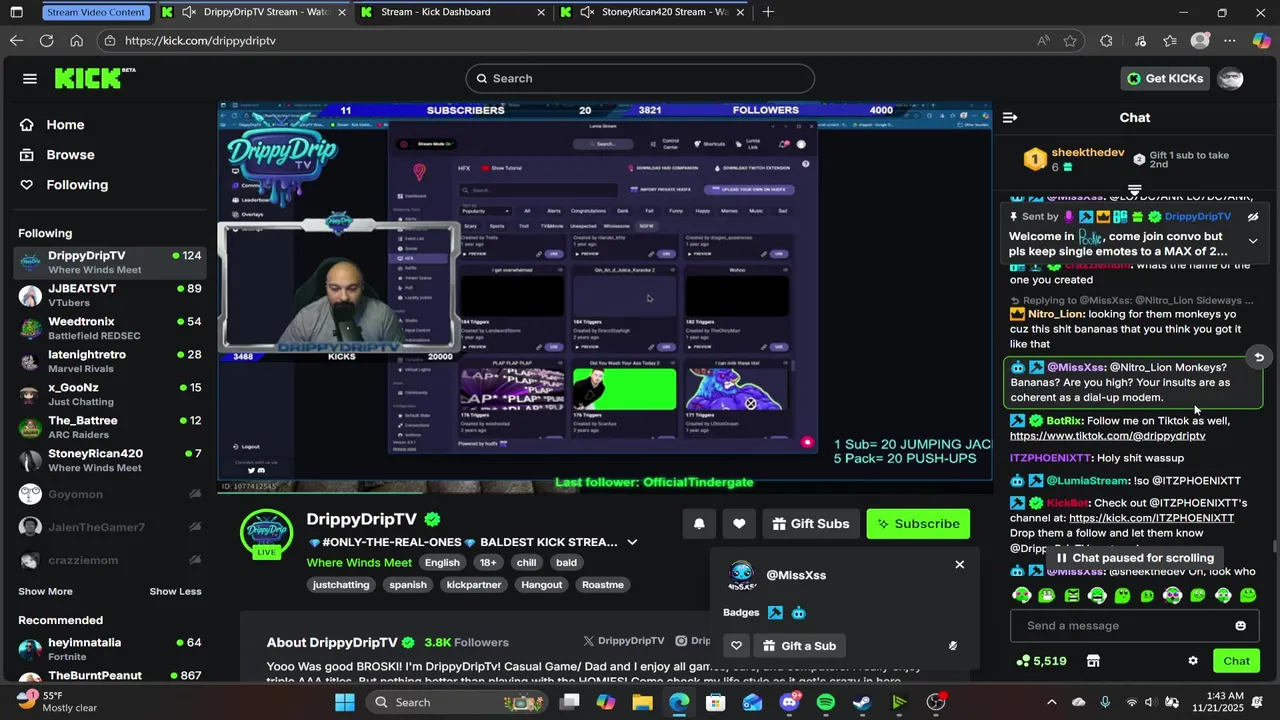Close the Kick Dashboard tab

(x=541, y=12)
